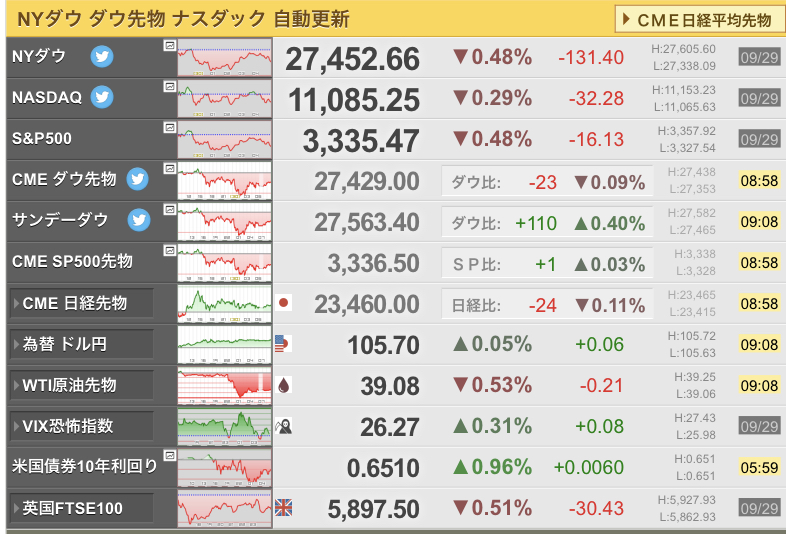This screenshot has width=786, height=534.
Task: Click the grim reaper icon for VIX
Action: pos(283,426)
